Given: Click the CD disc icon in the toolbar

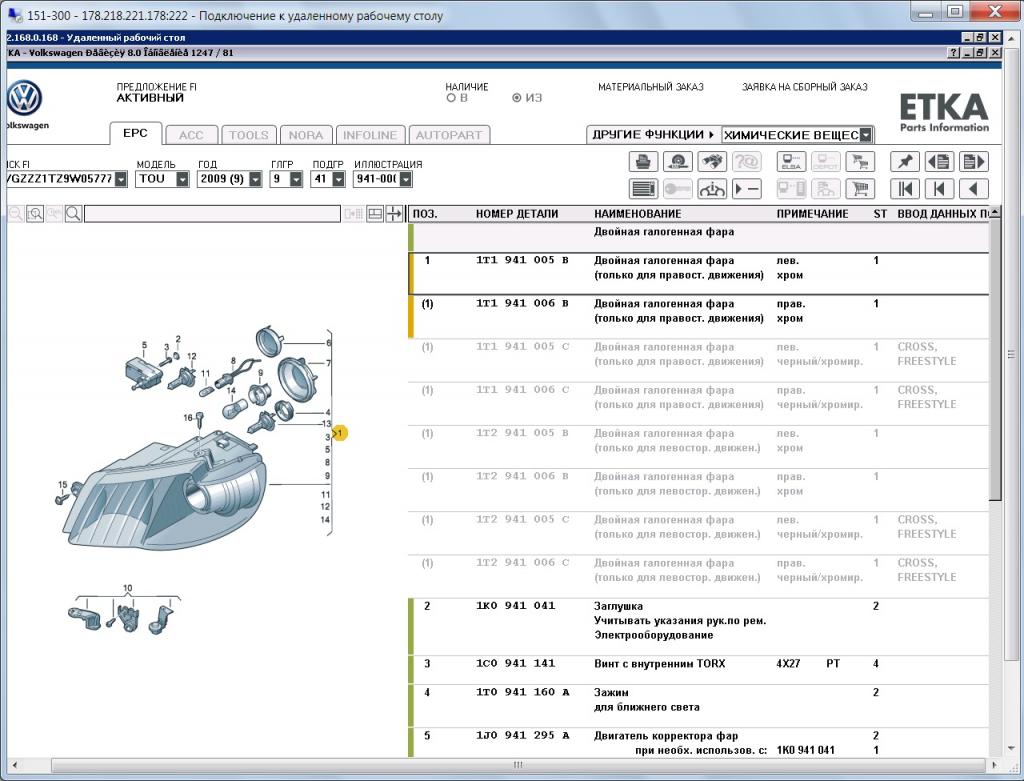Looking at the screenshot, I should (677, 161).
